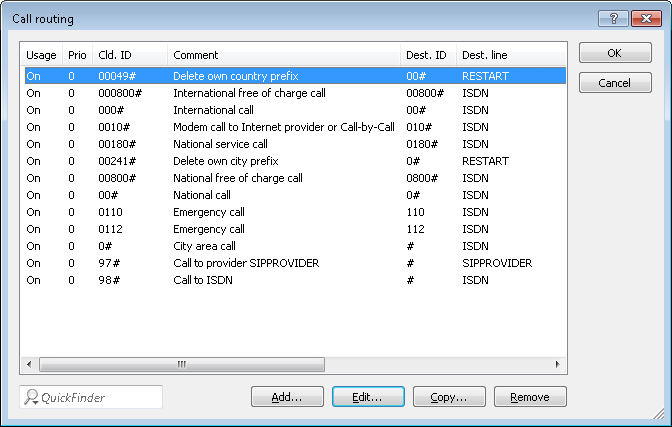Click the horizontal scrollbar left arrow

[29, 365]
